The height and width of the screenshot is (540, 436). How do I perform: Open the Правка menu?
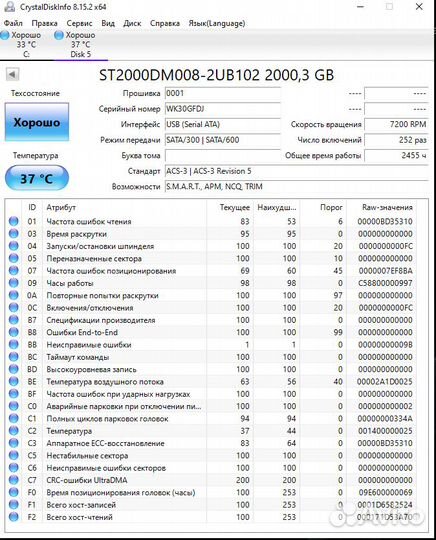tap(44, 23)
